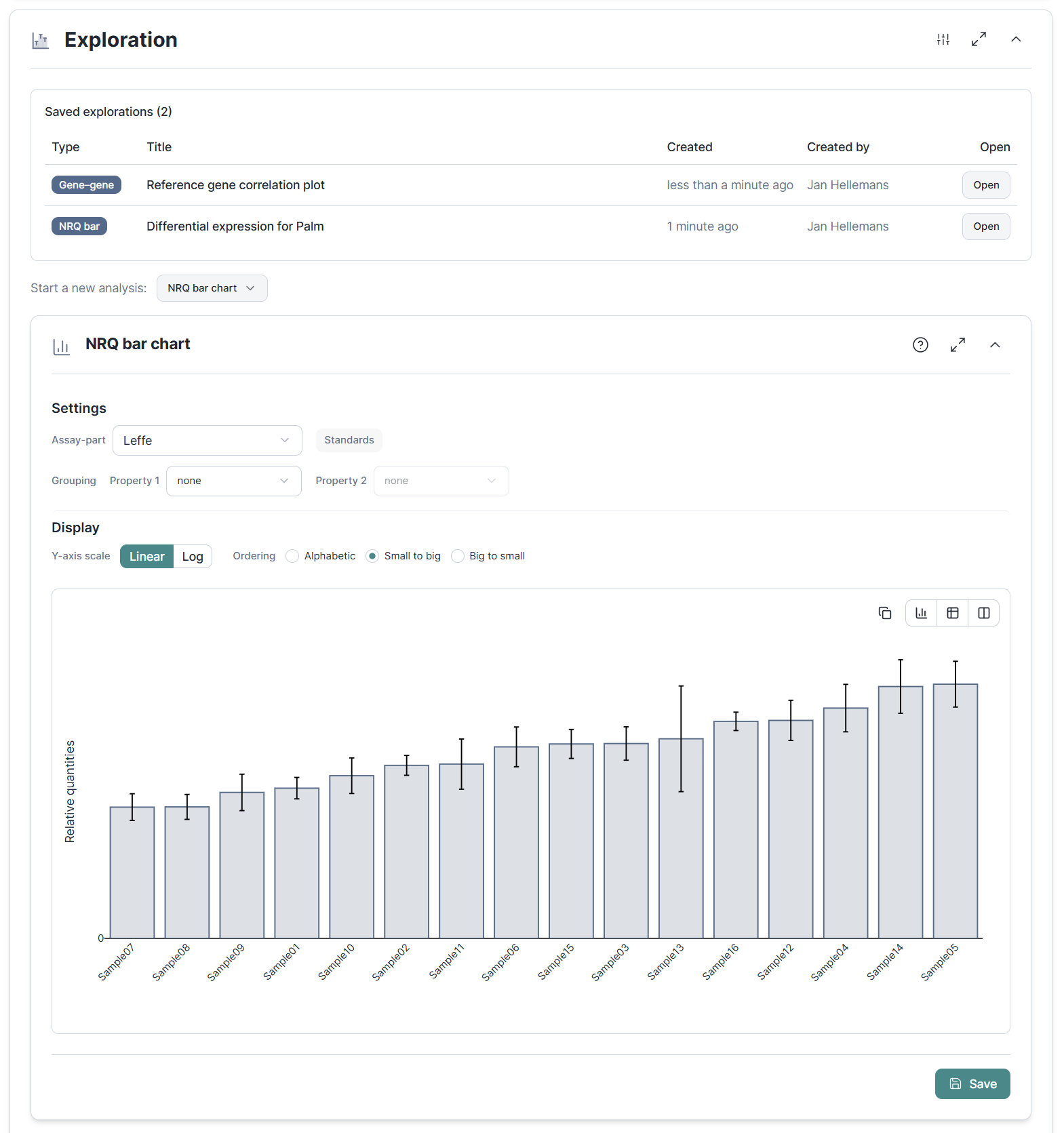Viewport: 1064px width, 1133px height.
Task: Switch to table view icon
Action: pos(953,613)
